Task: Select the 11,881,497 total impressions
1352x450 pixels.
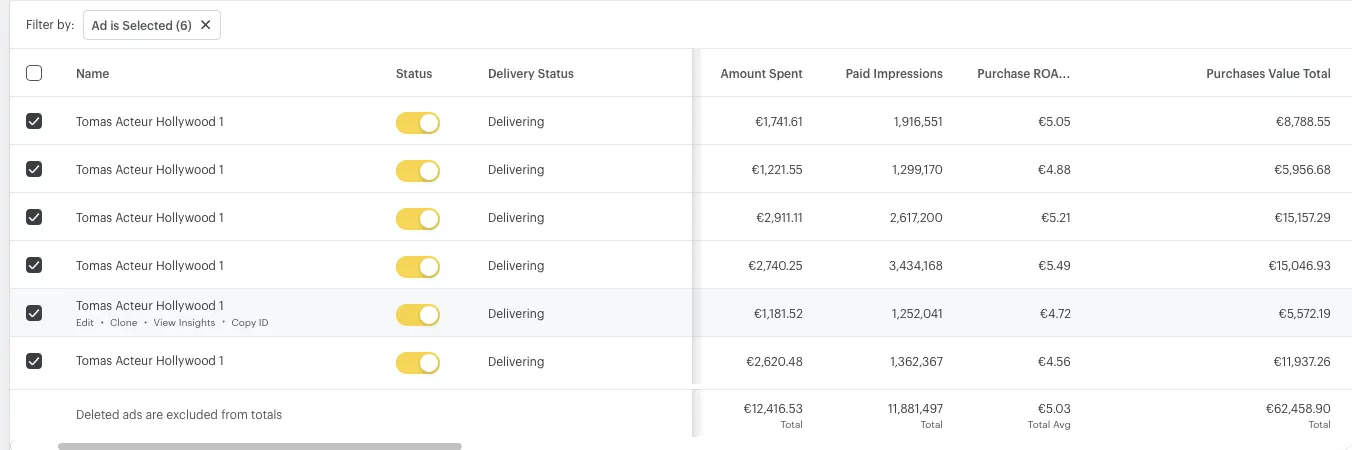Action: [x=915, y=409]
